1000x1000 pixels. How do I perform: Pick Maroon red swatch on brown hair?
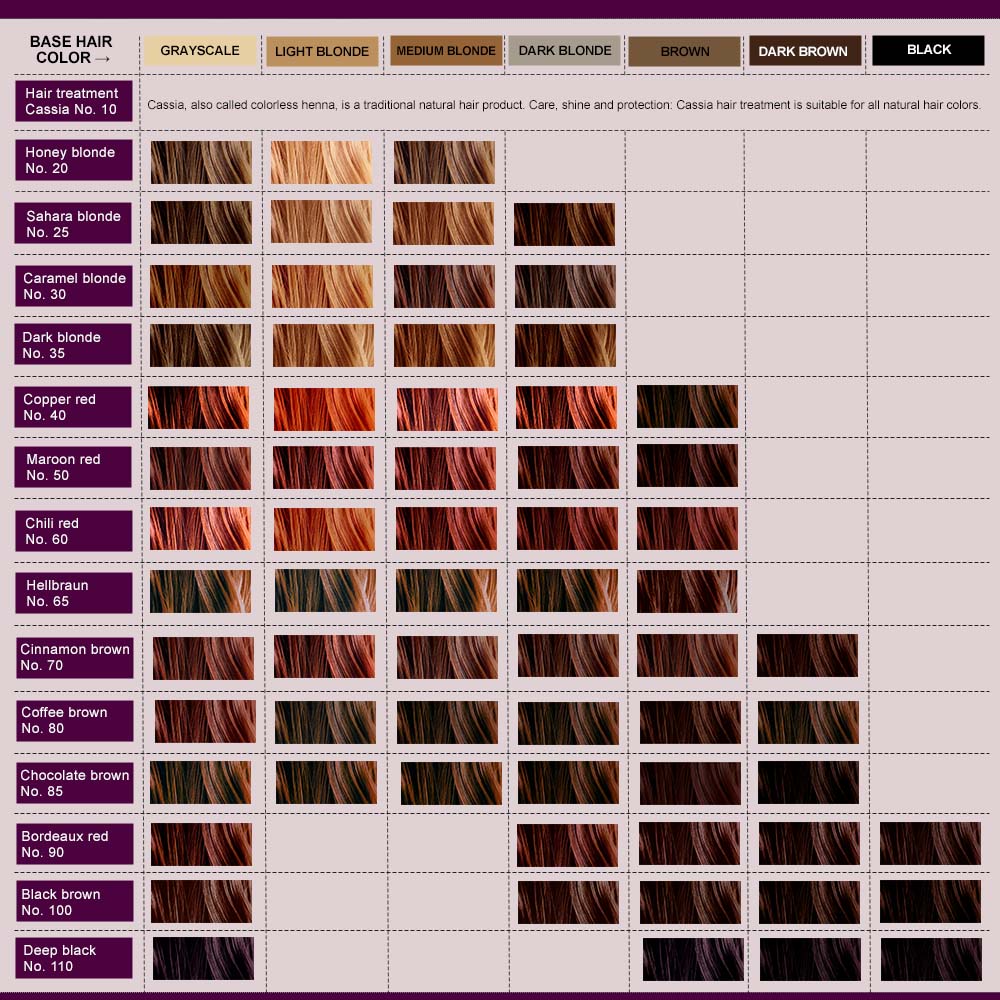click(x=688, y=466)
